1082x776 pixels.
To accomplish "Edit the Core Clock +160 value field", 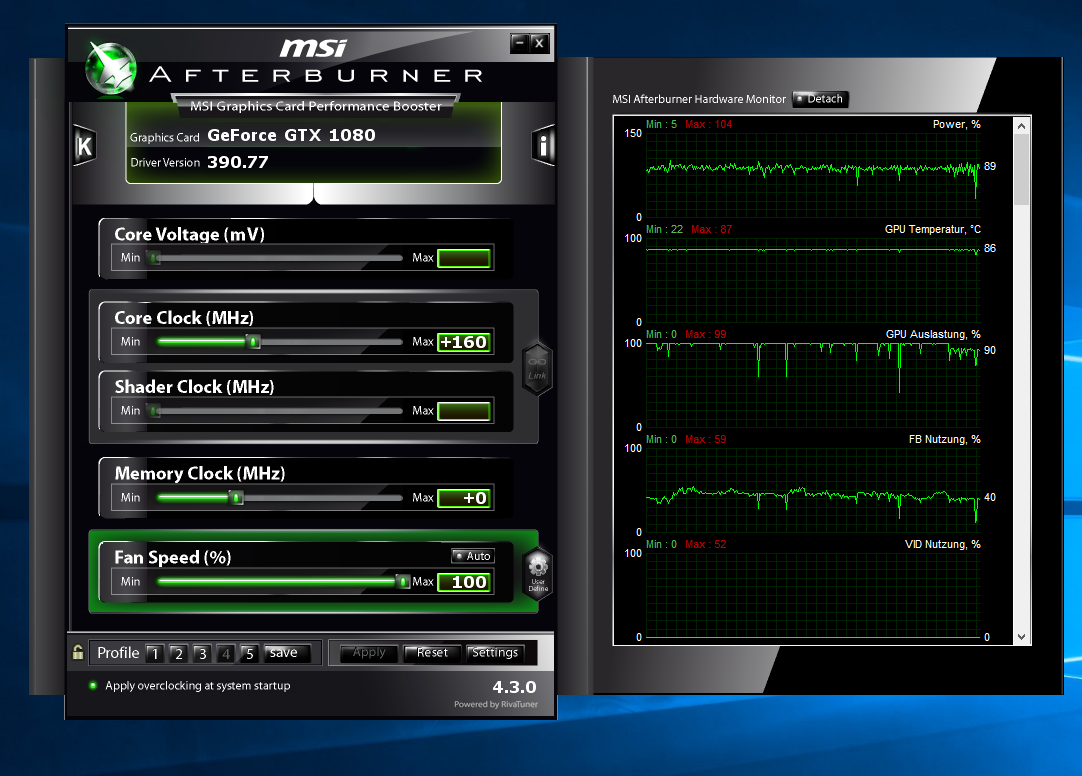I will [x=464, y=342].
